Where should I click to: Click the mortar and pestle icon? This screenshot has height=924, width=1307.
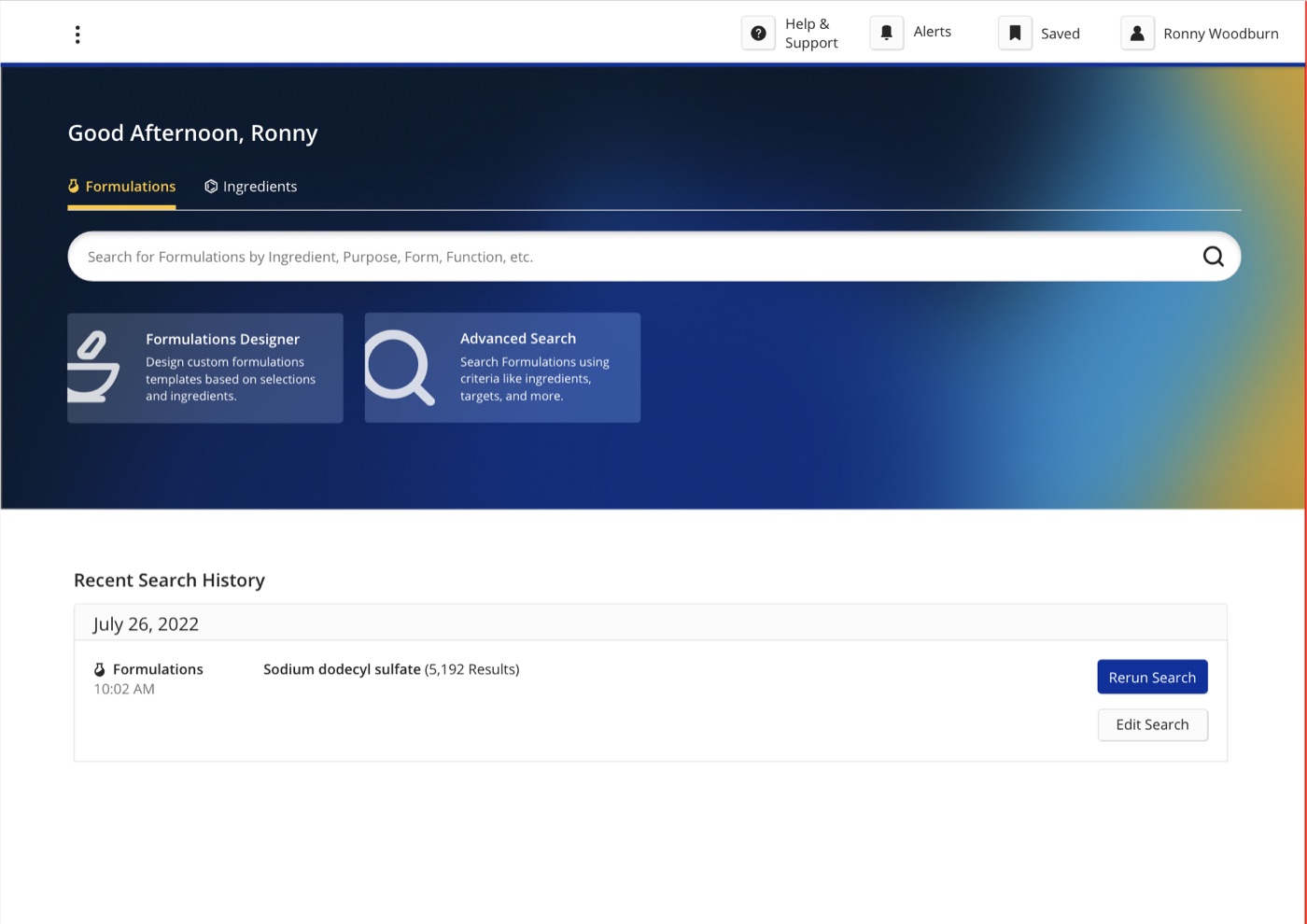point(93,367)
